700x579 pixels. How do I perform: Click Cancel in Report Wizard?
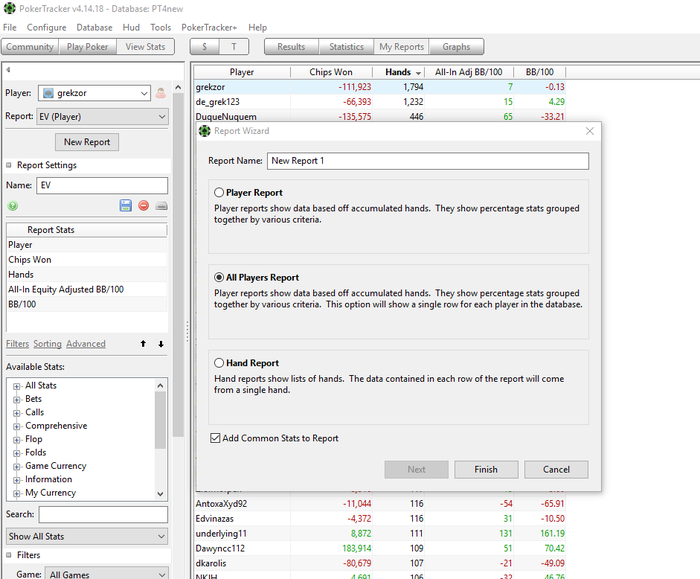556,470
